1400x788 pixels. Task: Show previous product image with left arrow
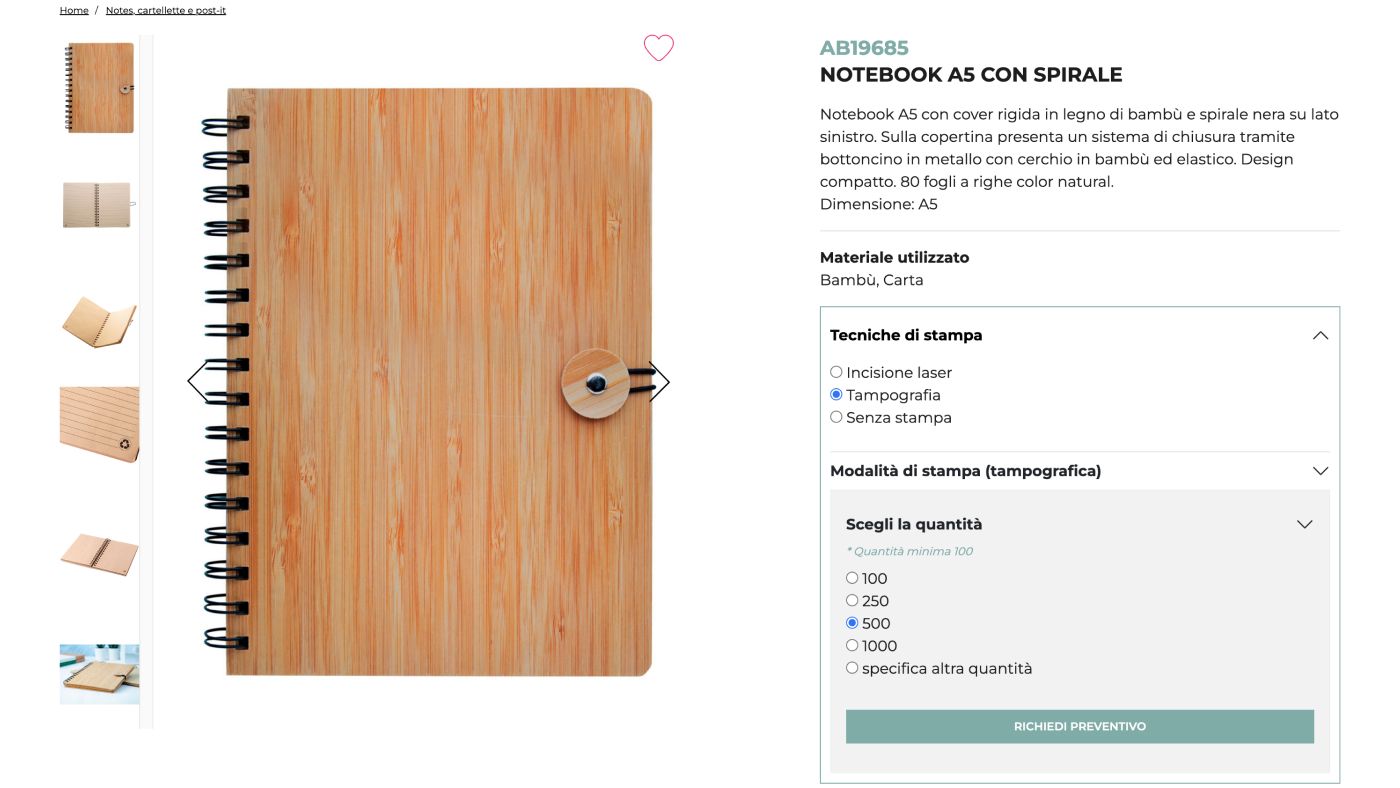(198, 382)
